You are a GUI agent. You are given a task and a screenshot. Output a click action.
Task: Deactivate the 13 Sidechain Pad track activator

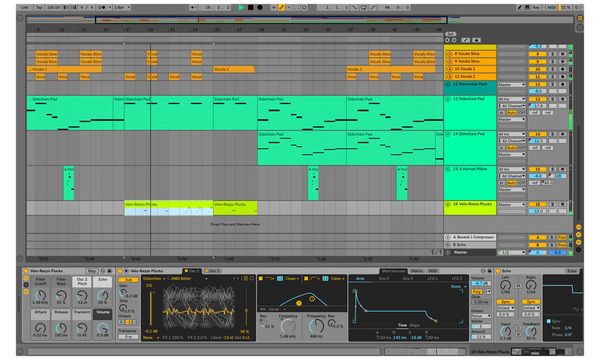(537, 99)
